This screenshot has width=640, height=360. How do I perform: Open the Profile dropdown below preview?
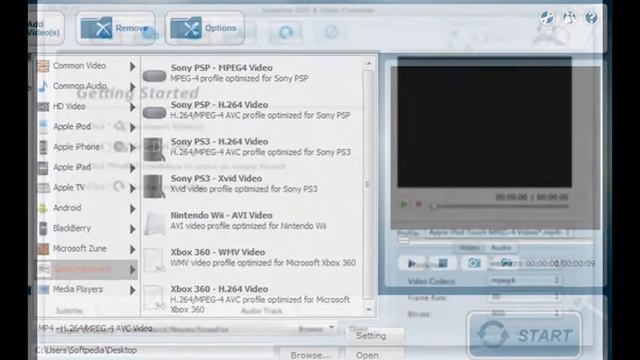tap(498, 233)
